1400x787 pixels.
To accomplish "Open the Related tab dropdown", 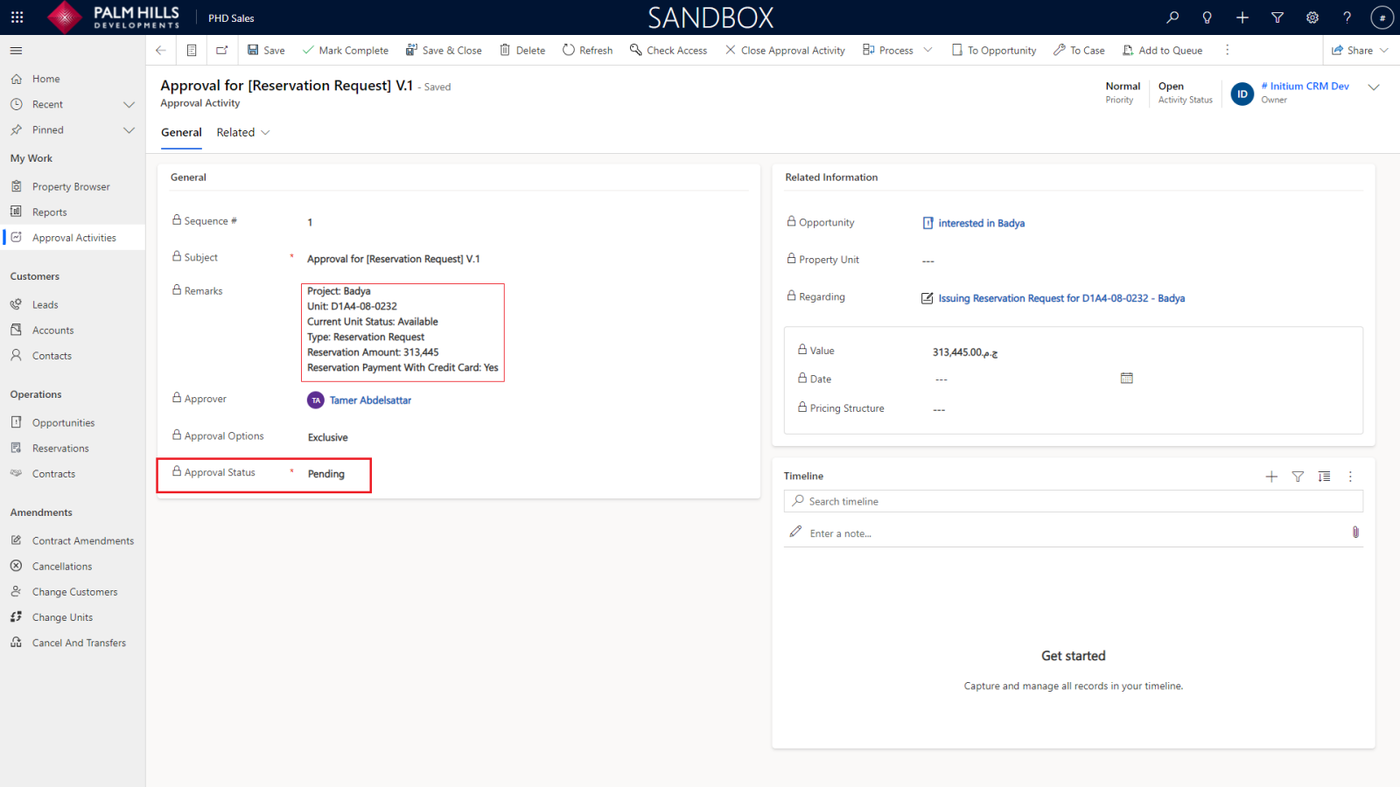I will [243, 132].
